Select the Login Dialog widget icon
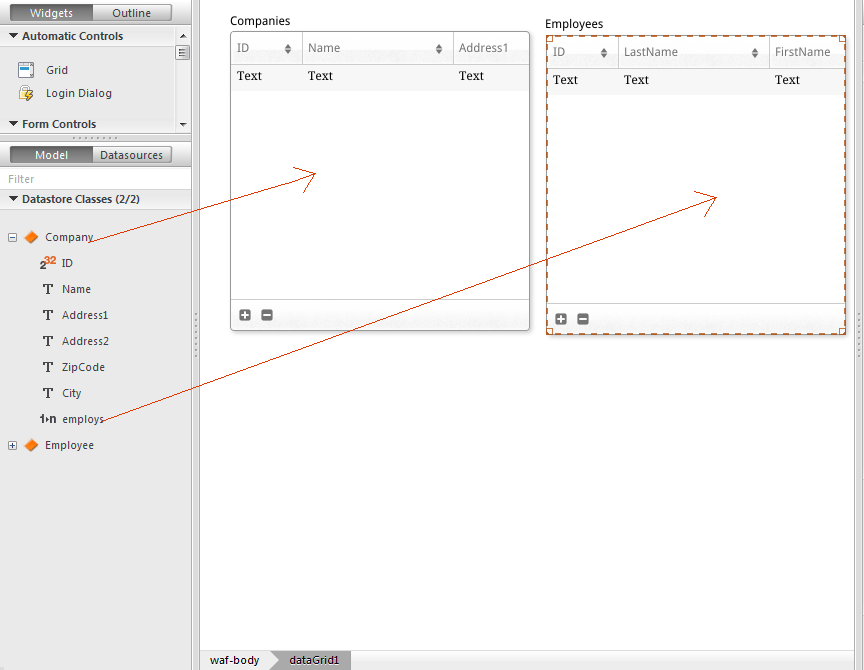864x670 pixels. 26,93
